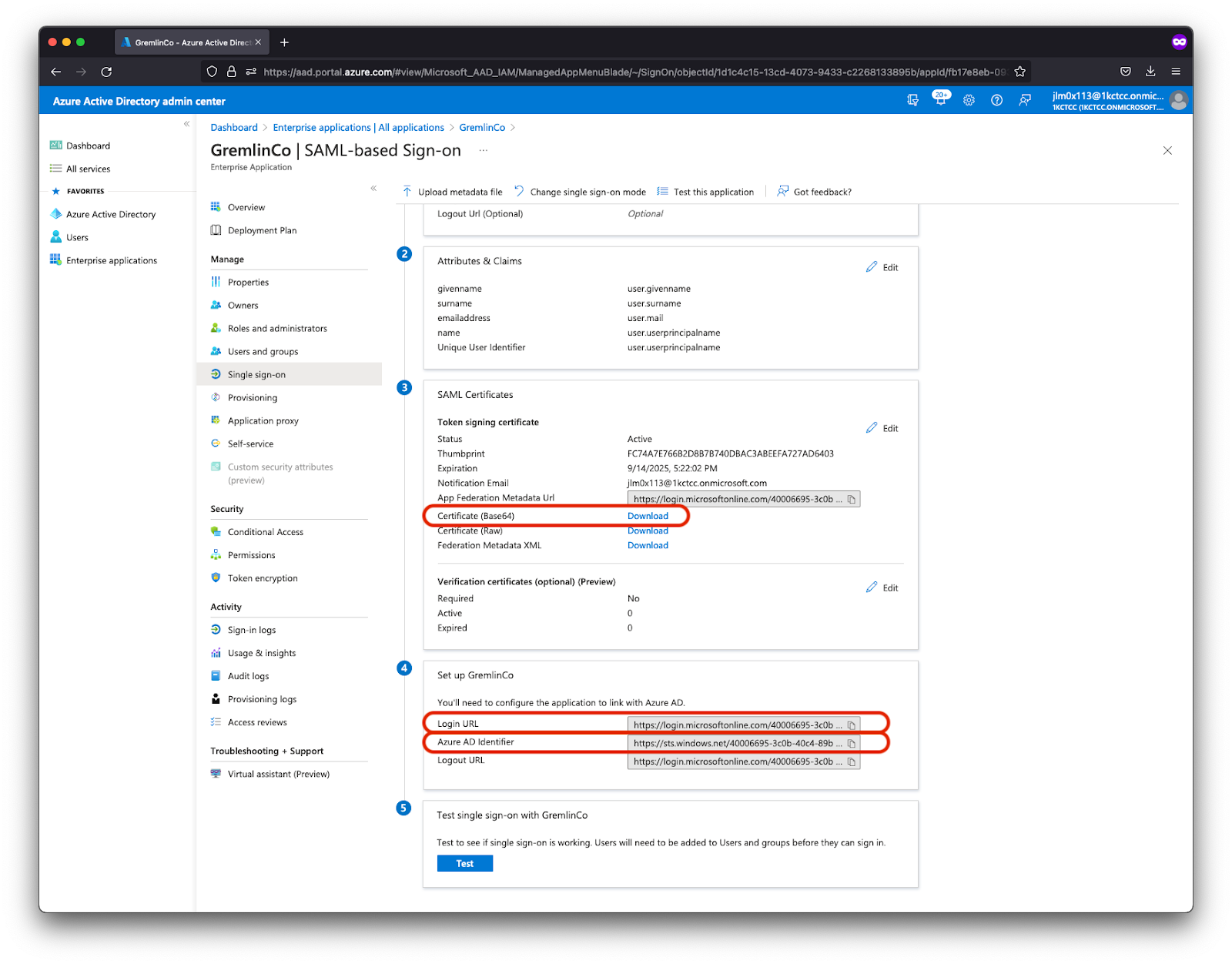Open portal settings gear icon
The width and height of the screenshot is (1232, 964).
click(969, 100)
